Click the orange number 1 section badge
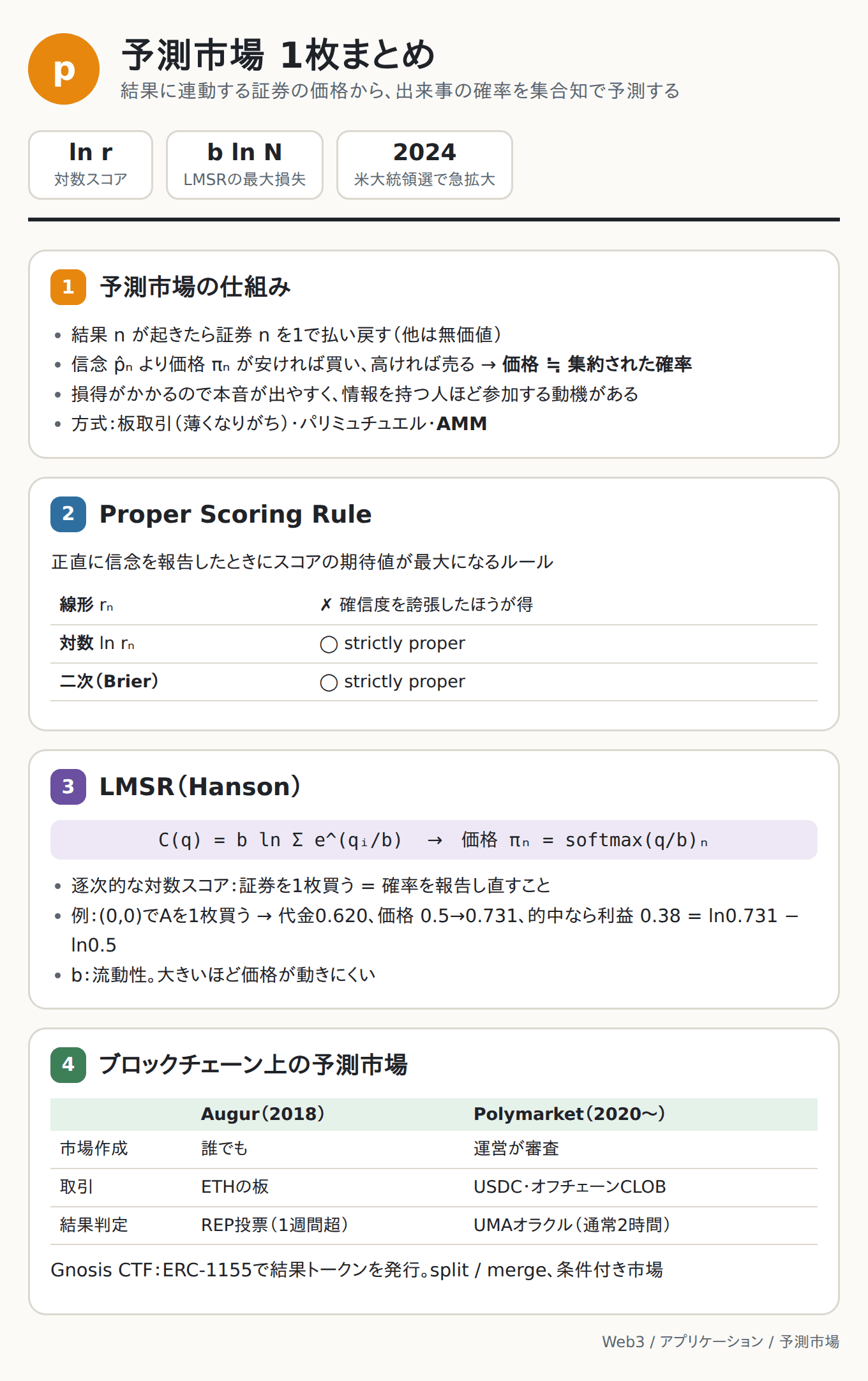 tap(68, 287)
